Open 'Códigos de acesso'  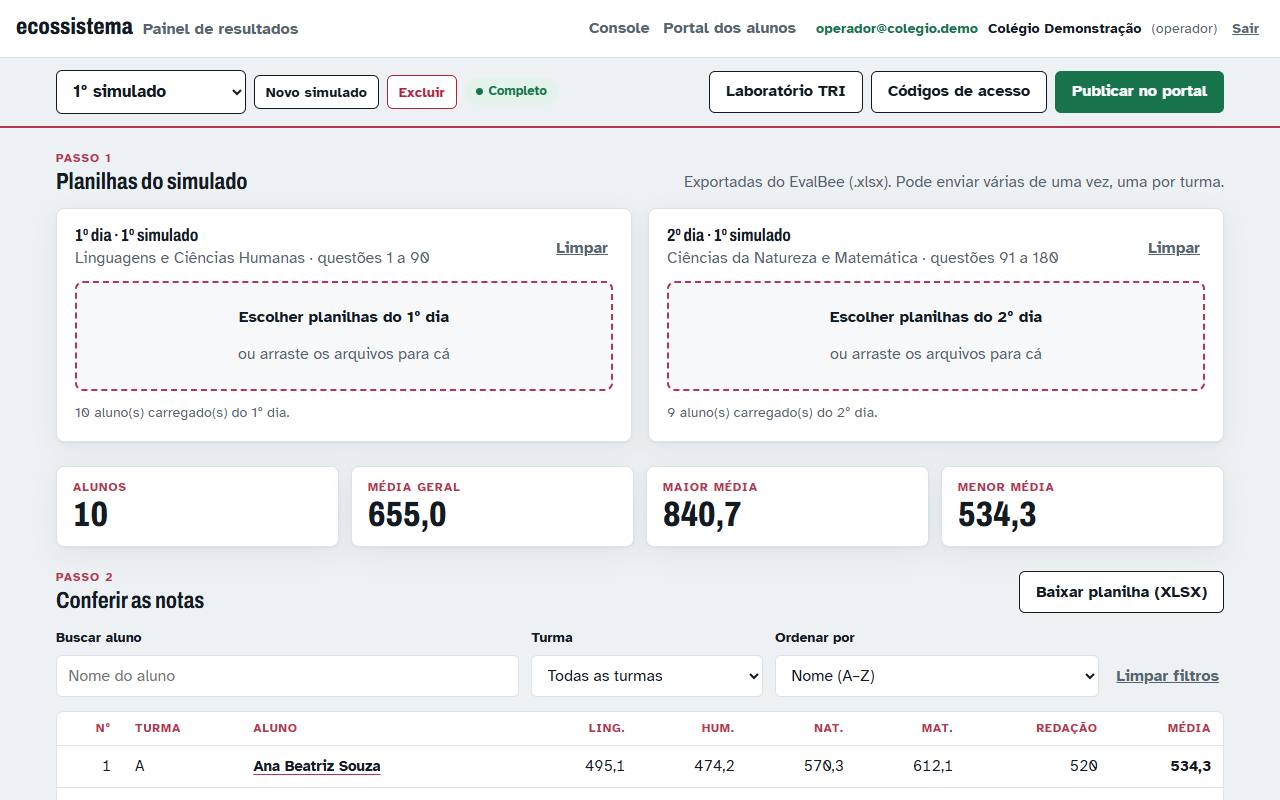click(959, 92)
